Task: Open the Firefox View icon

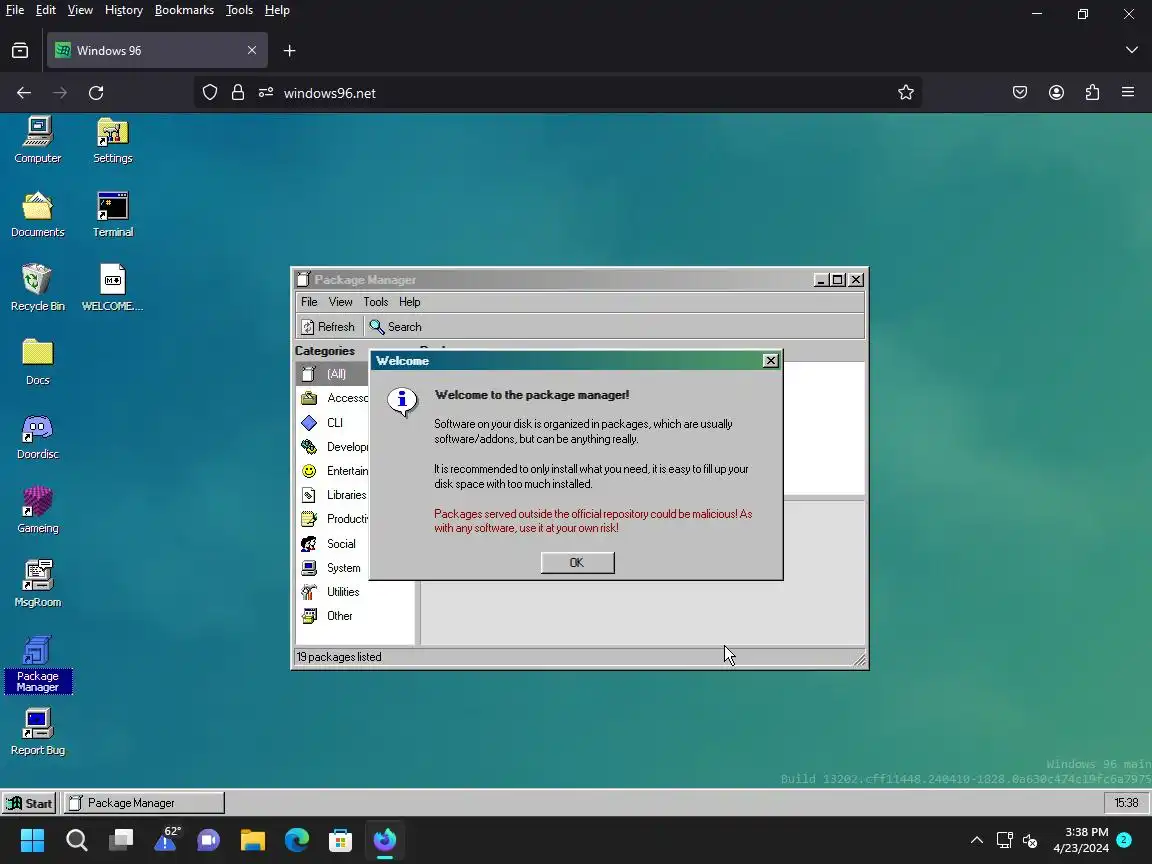Action: (x=20, y=51)
